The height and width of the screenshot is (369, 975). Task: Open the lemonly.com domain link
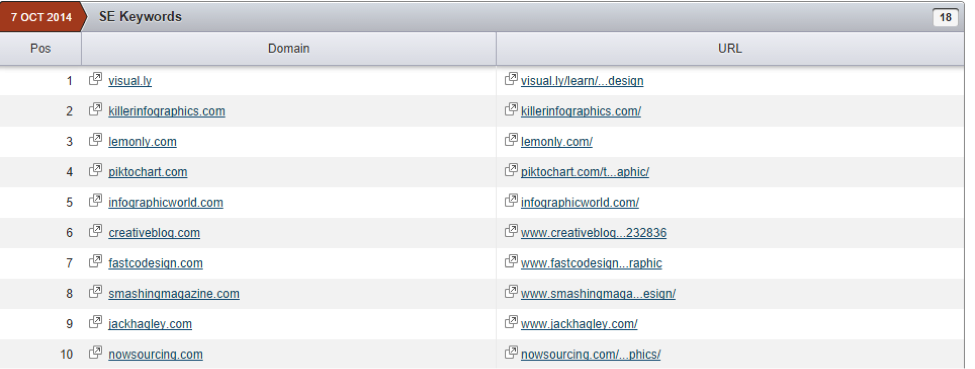coord(142,142)
